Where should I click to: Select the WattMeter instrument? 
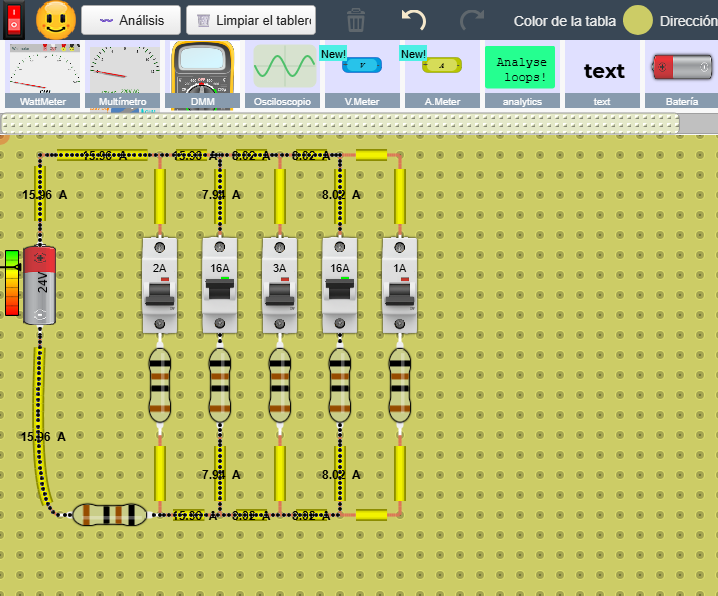tap(42, 72)
